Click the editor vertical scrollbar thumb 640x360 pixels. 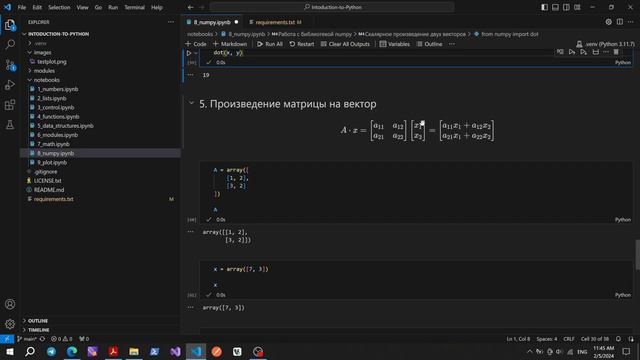coord(637,255)
